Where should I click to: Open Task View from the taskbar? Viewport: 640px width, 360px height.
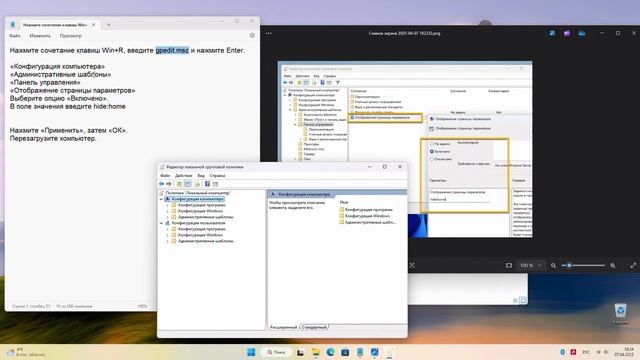(x=300, y=352)
